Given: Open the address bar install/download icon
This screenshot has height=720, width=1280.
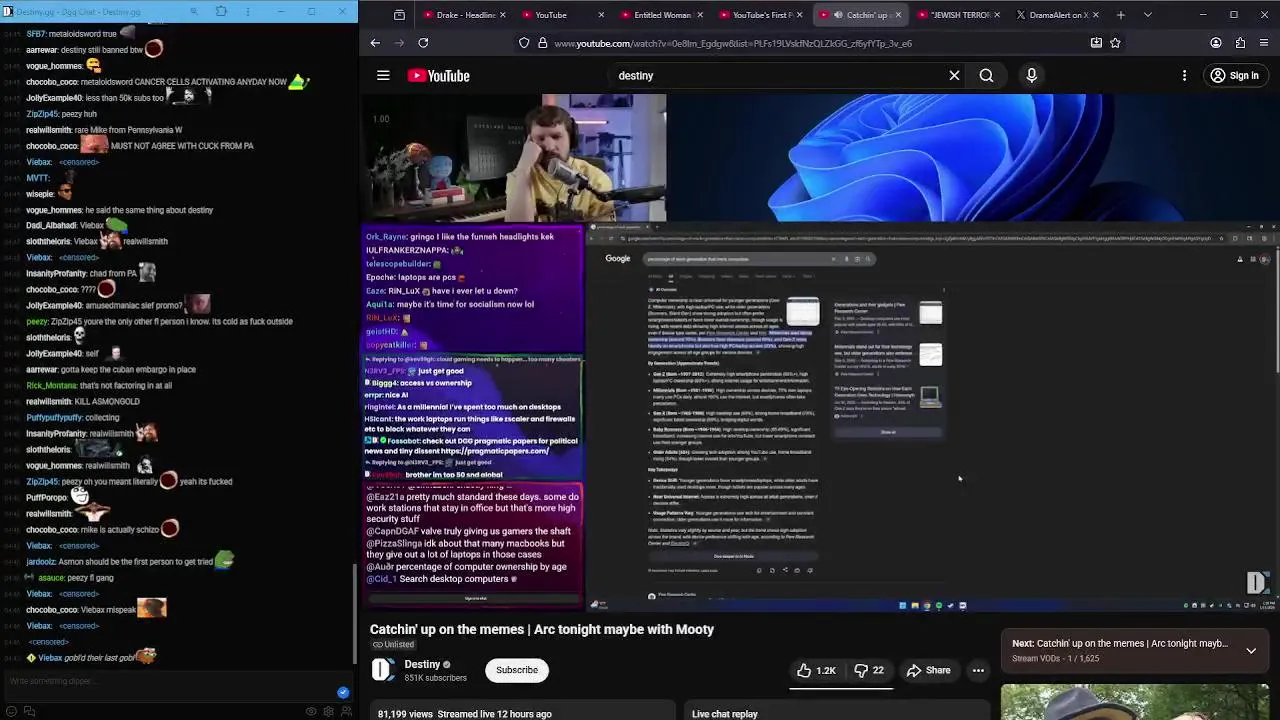Looking at the screenshot, I should pos(1096,43).
